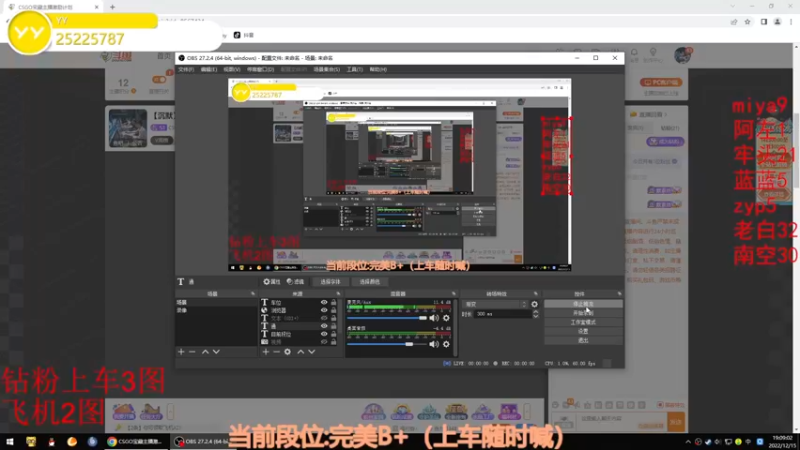The width and height of the screenshot is (800, 450).
Task: Move the scene down in the Scenes panel
Action: pos(216,352)
